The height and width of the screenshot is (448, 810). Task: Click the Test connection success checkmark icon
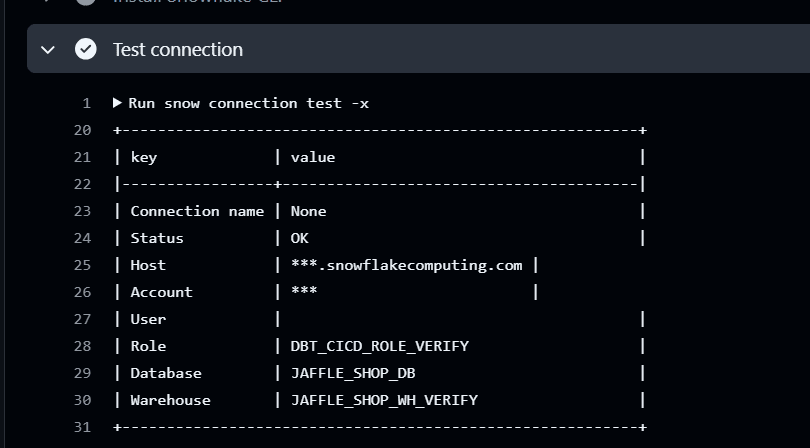(x=86, y=49)
